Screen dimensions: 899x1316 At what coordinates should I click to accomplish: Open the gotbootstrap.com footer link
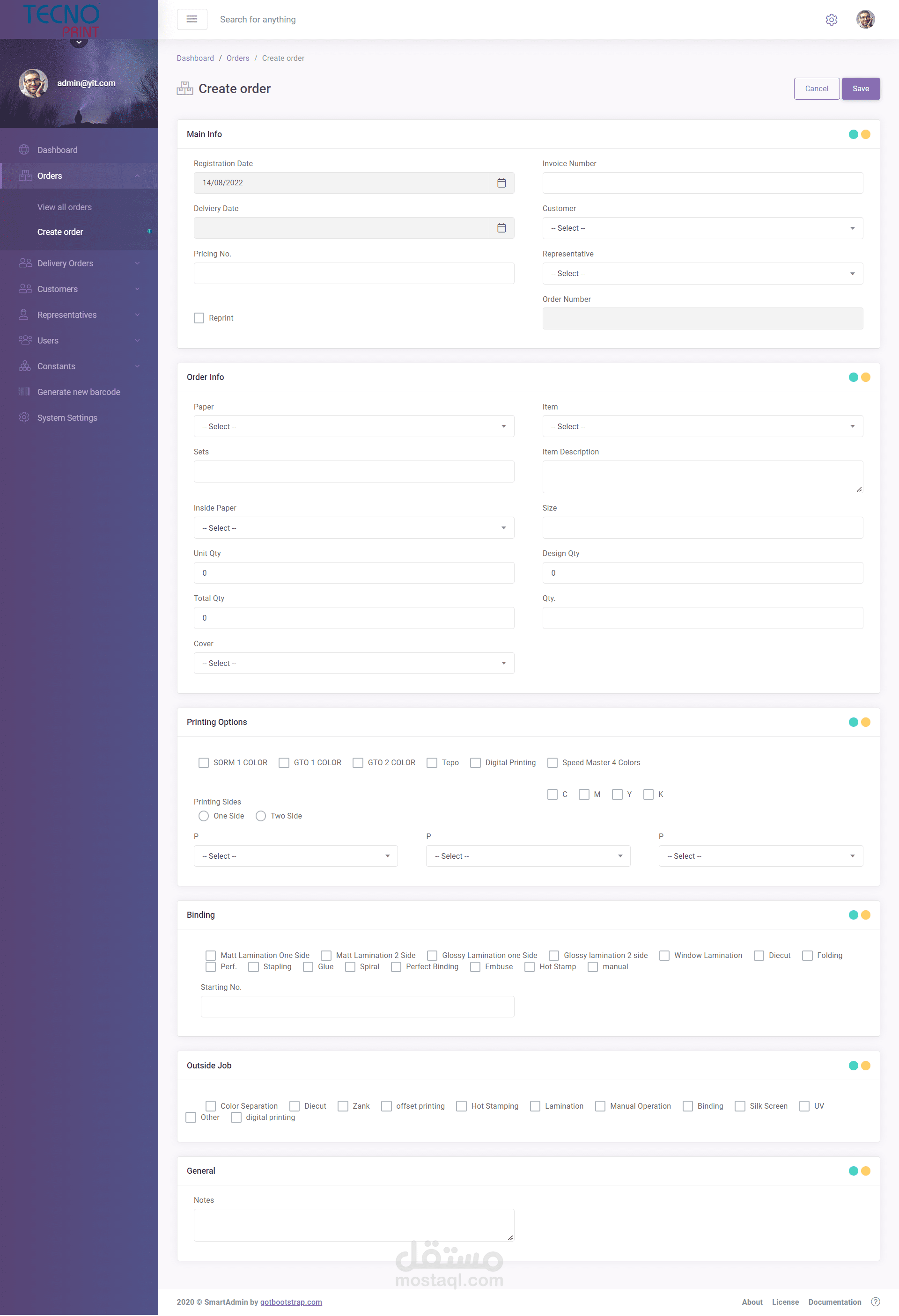tap(291, 1302)
